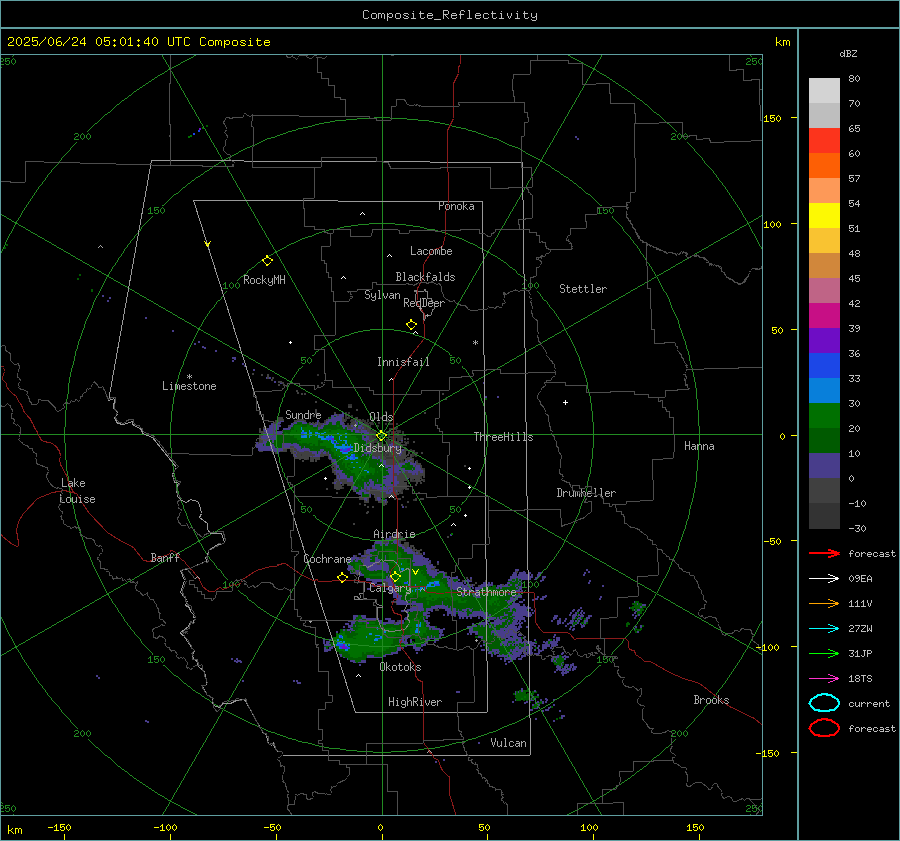Click the strong echo core west of Okotoks
Screen dimensions: 900x841
tap(343, 646)
